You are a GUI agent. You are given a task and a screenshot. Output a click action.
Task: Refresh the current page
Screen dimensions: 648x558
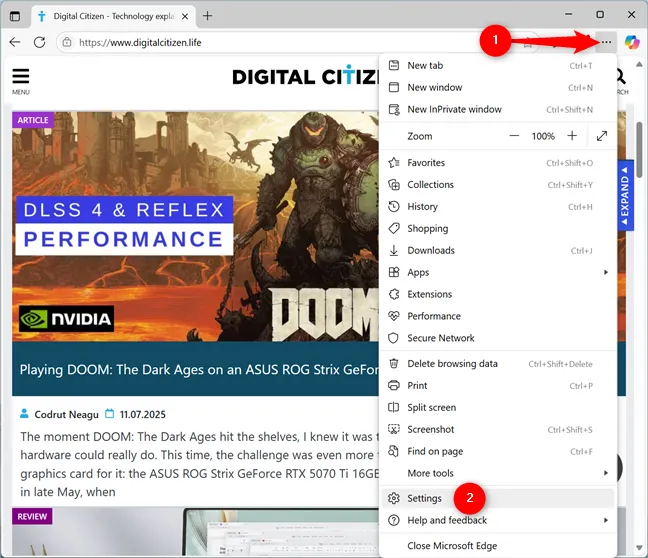[x=40, y=42]
